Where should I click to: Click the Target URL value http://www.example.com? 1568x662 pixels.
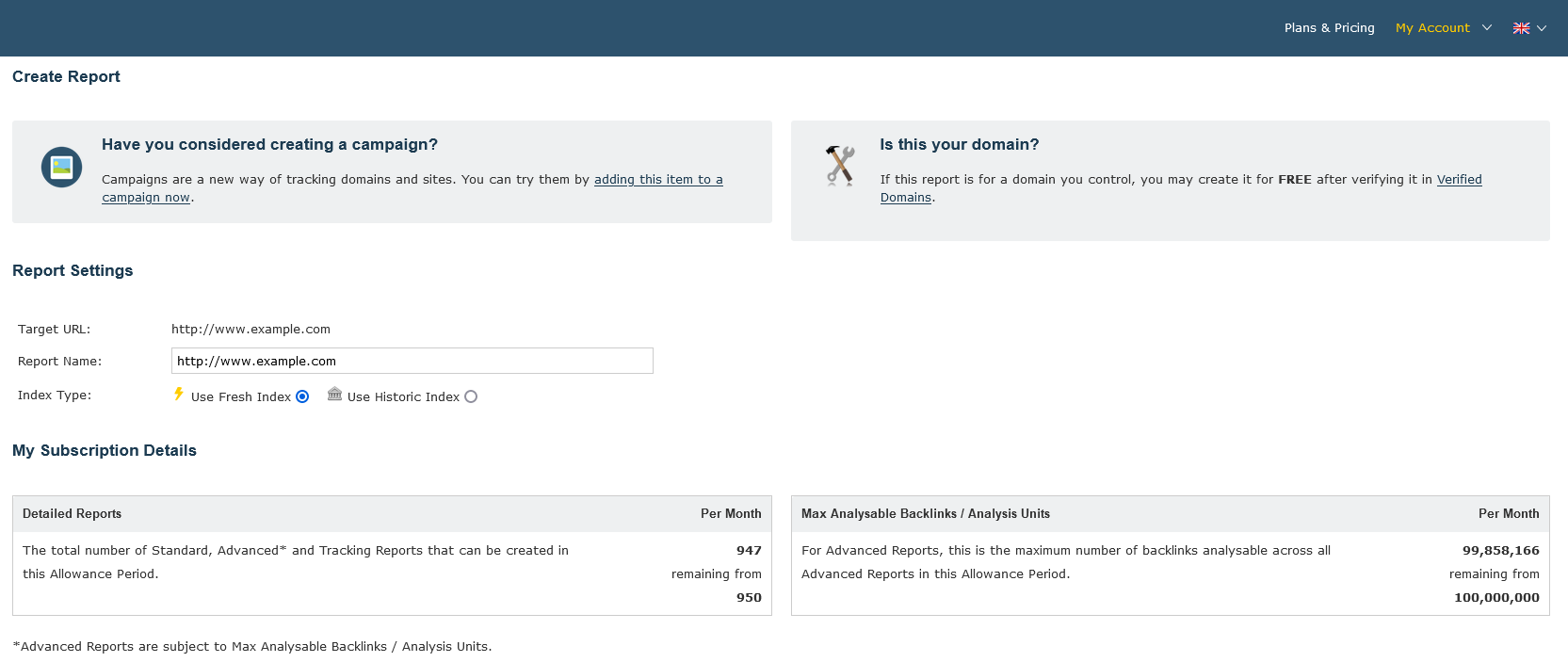[251, 330]
